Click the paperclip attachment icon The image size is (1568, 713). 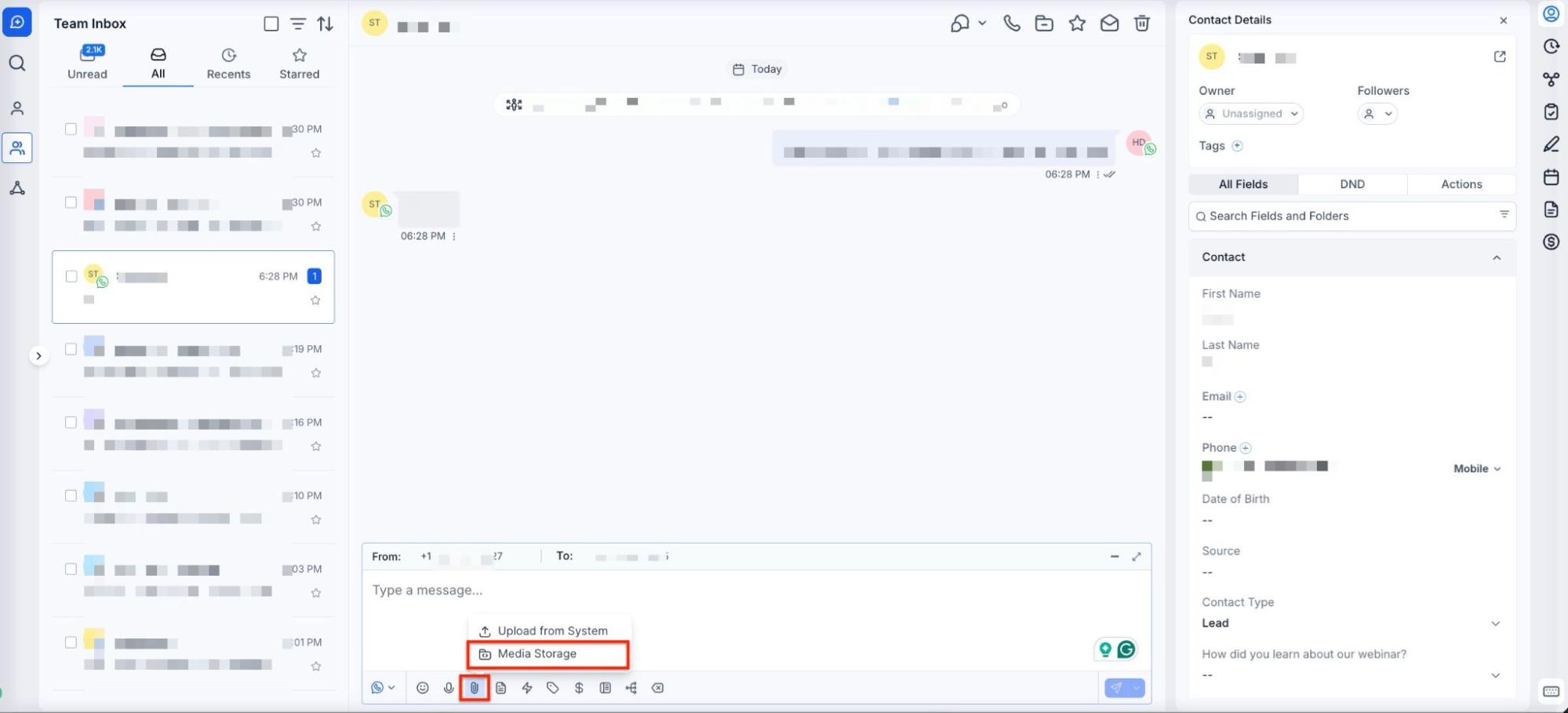[x=475, y=688]
